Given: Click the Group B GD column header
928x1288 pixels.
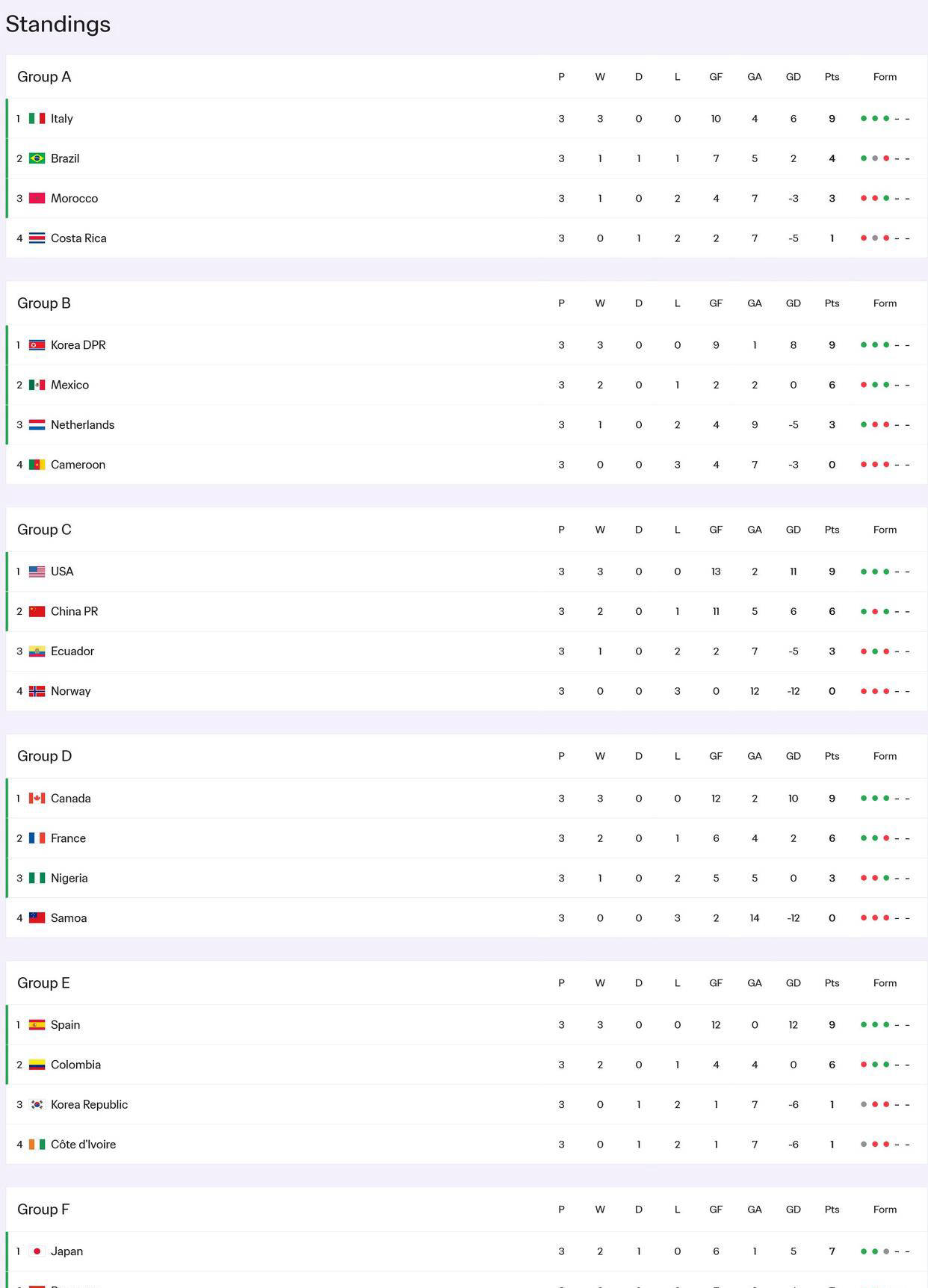Looking at the screenshot, I should click(x=793, y=303).
